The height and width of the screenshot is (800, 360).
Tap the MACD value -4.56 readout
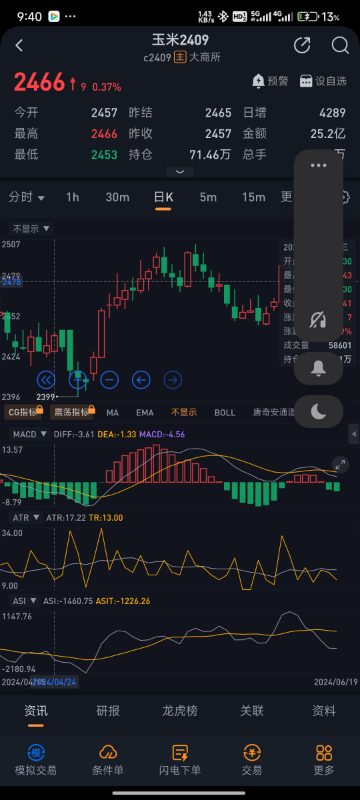pos(162,434)
